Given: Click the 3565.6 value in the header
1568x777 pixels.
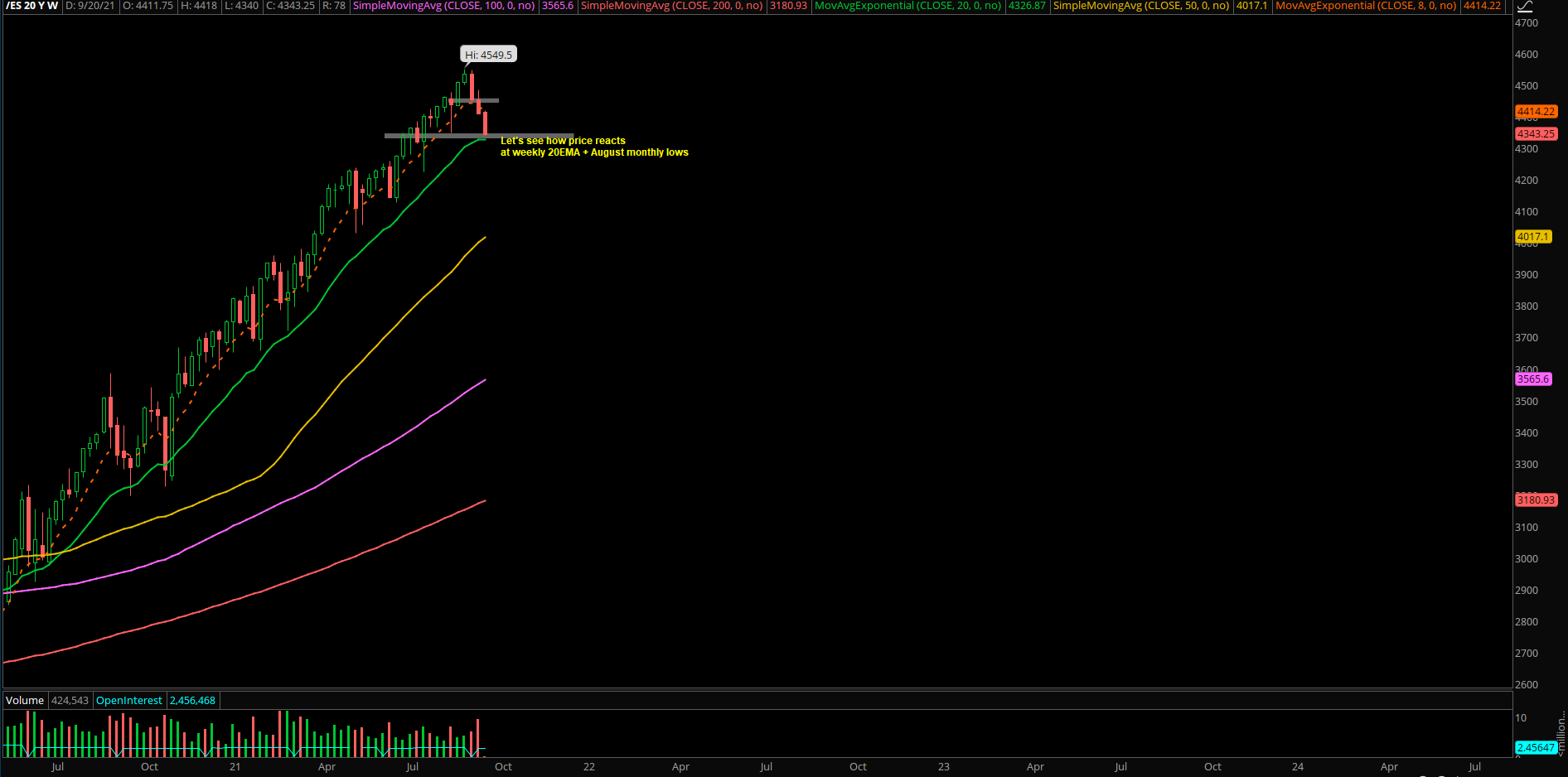Looking at the screenshot, I should pos(558,6).
